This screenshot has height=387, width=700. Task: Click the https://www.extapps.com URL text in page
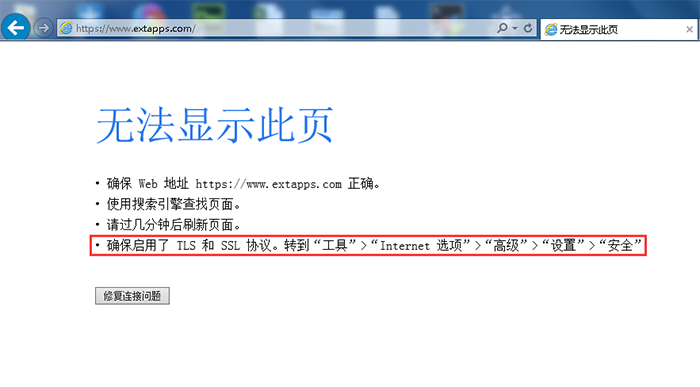pyautogui.click(x=269, y=184)
